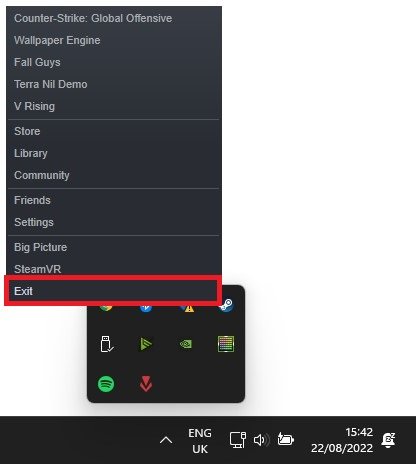Click the battery power taskbar icon

tap(286, 440)
